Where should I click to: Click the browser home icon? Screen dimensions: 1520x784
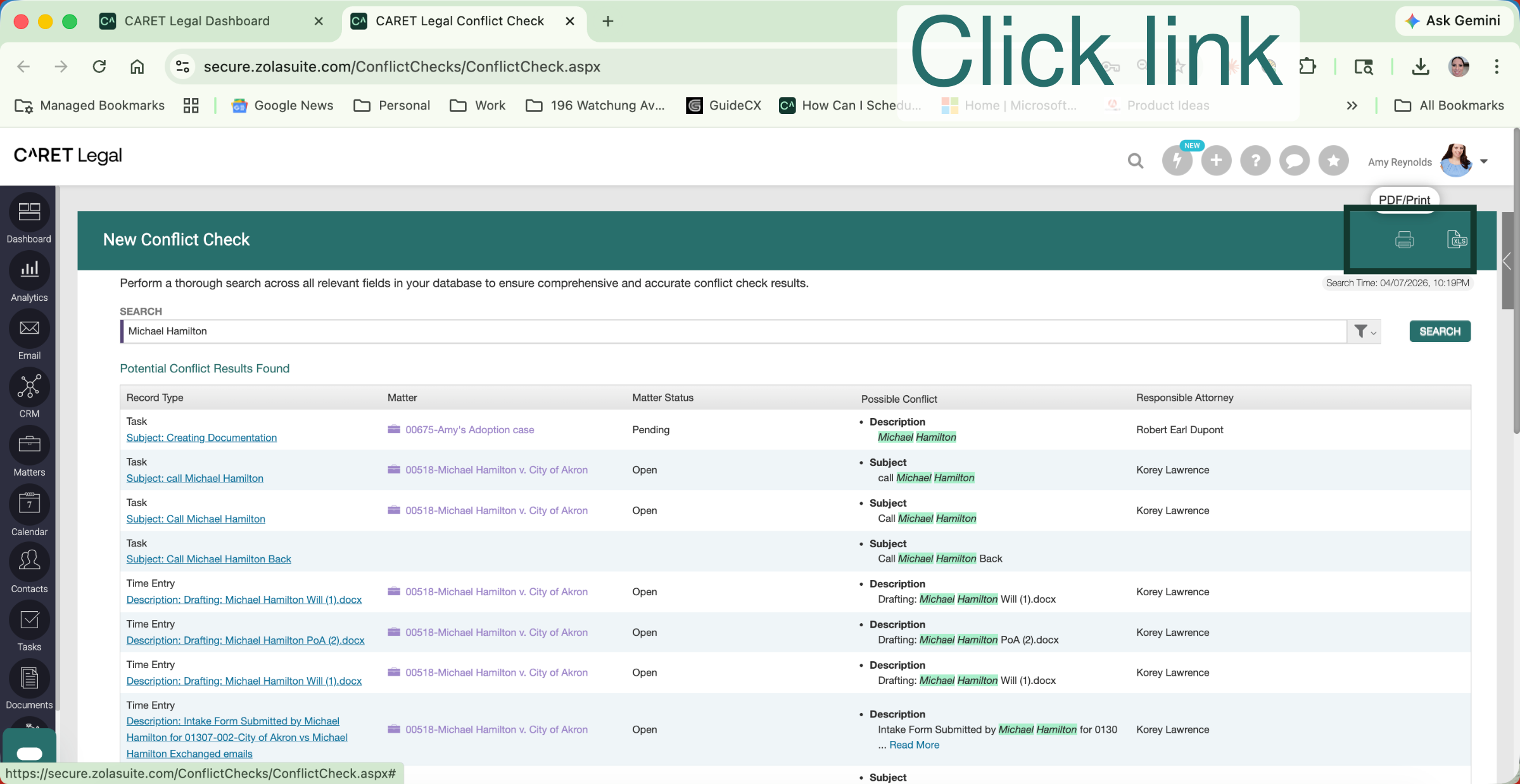(x=137, y=66)
